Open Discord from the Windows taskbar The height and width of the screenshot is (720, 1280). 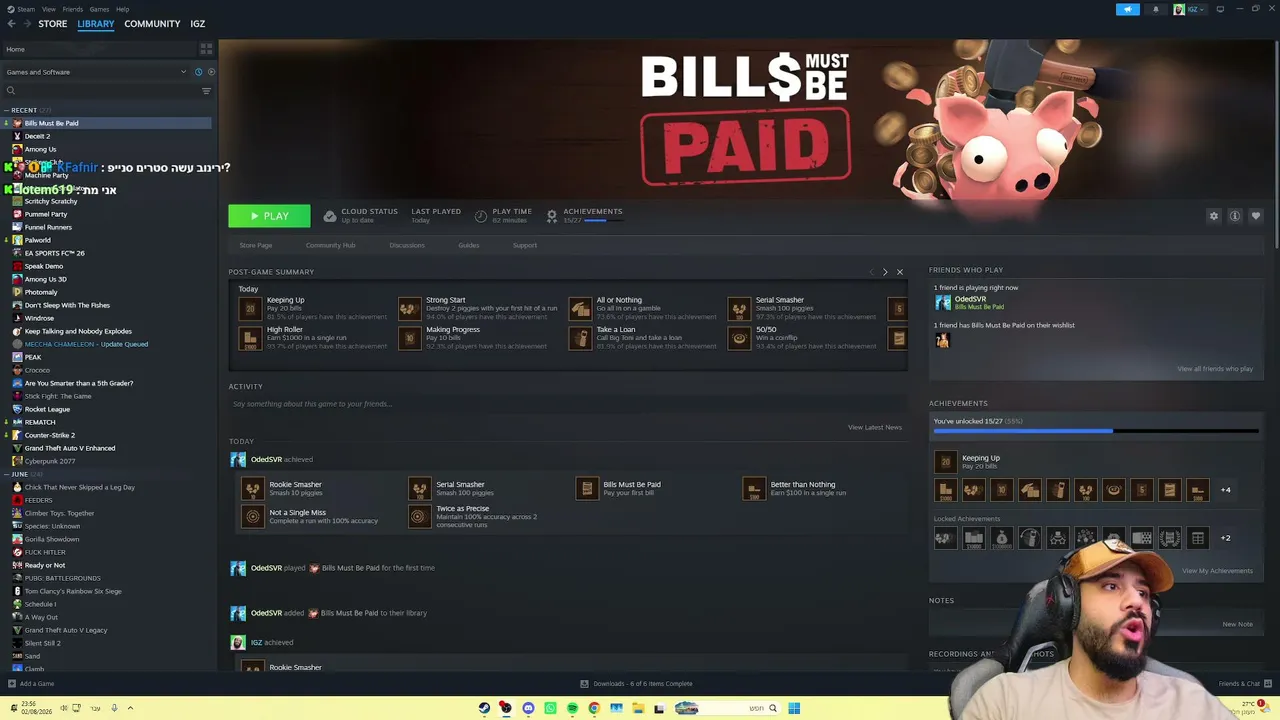pyautogui.click(x=528, y=708)
